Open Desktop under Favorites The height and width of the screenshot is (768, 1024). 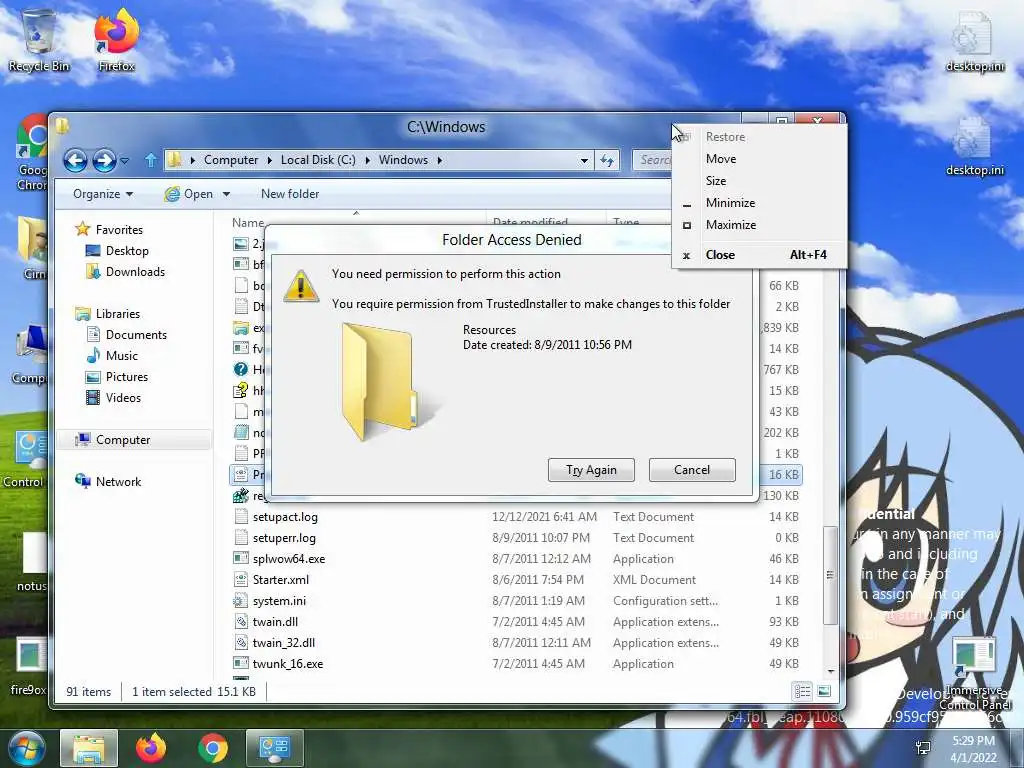click(118, 251)
